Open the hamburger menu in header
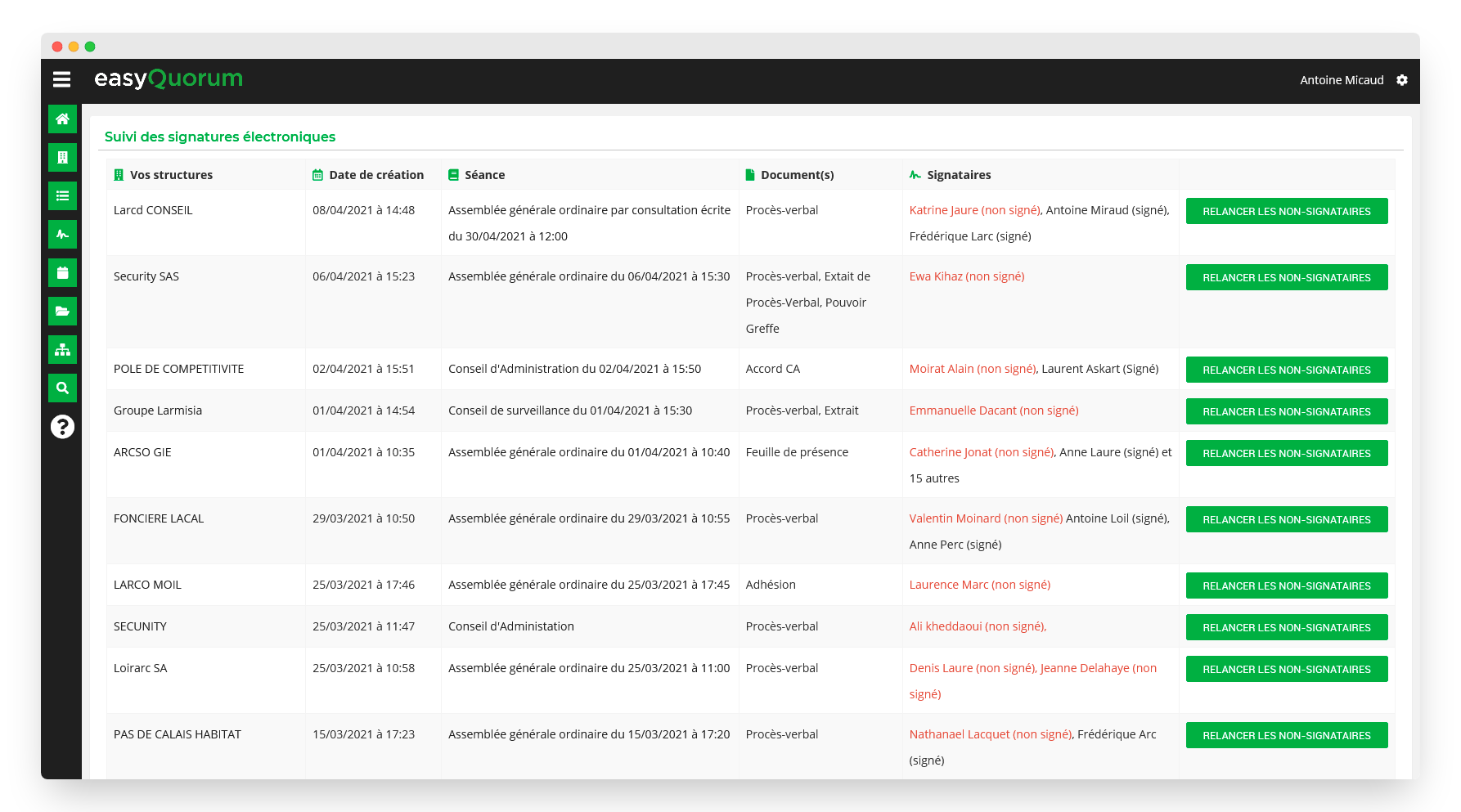The image size is (1461, 812). 61,79
